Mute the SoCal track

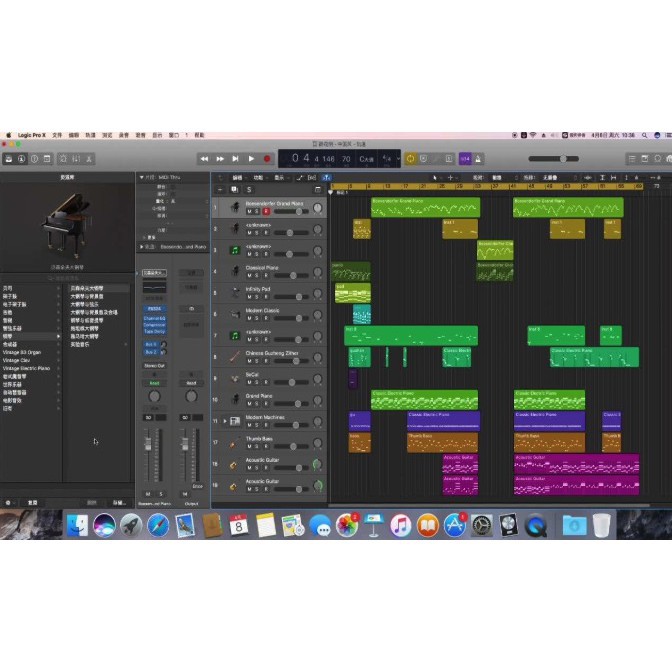[x=249, y=382]
